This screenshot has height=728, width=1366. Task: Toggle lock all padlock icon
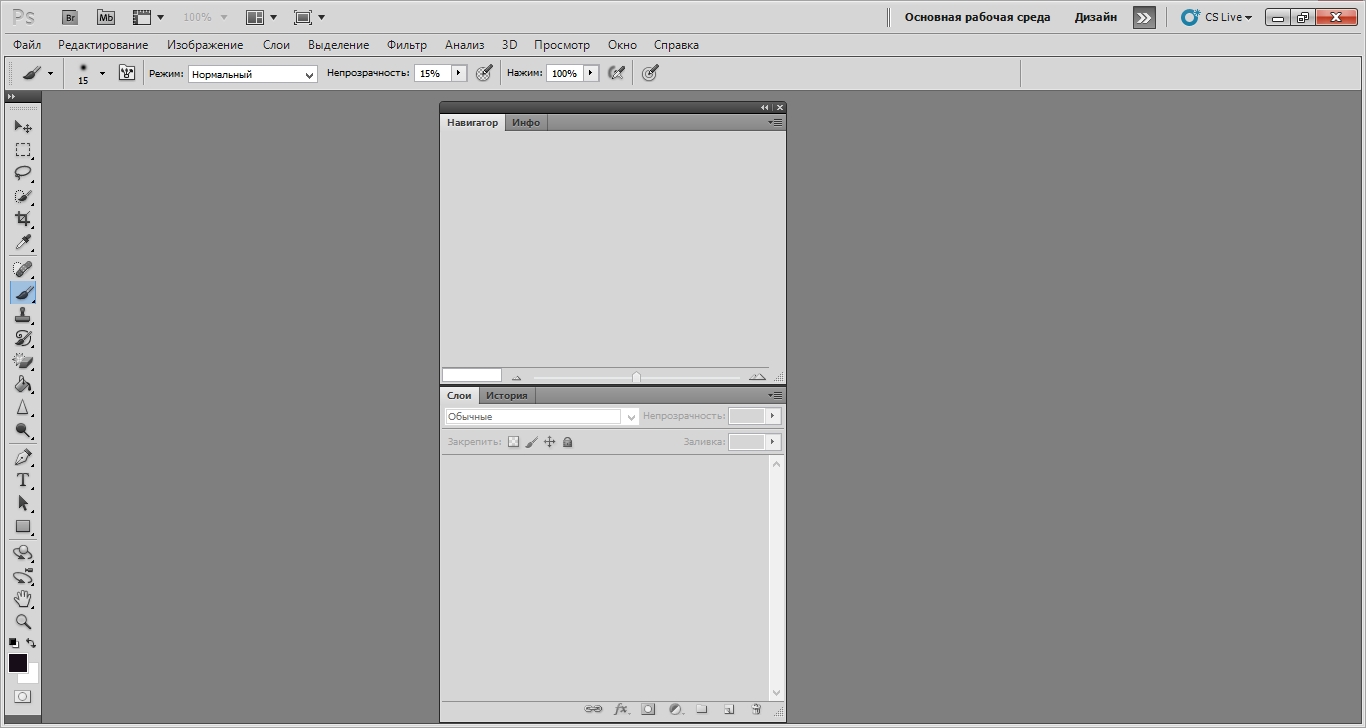tap(567, 441)
